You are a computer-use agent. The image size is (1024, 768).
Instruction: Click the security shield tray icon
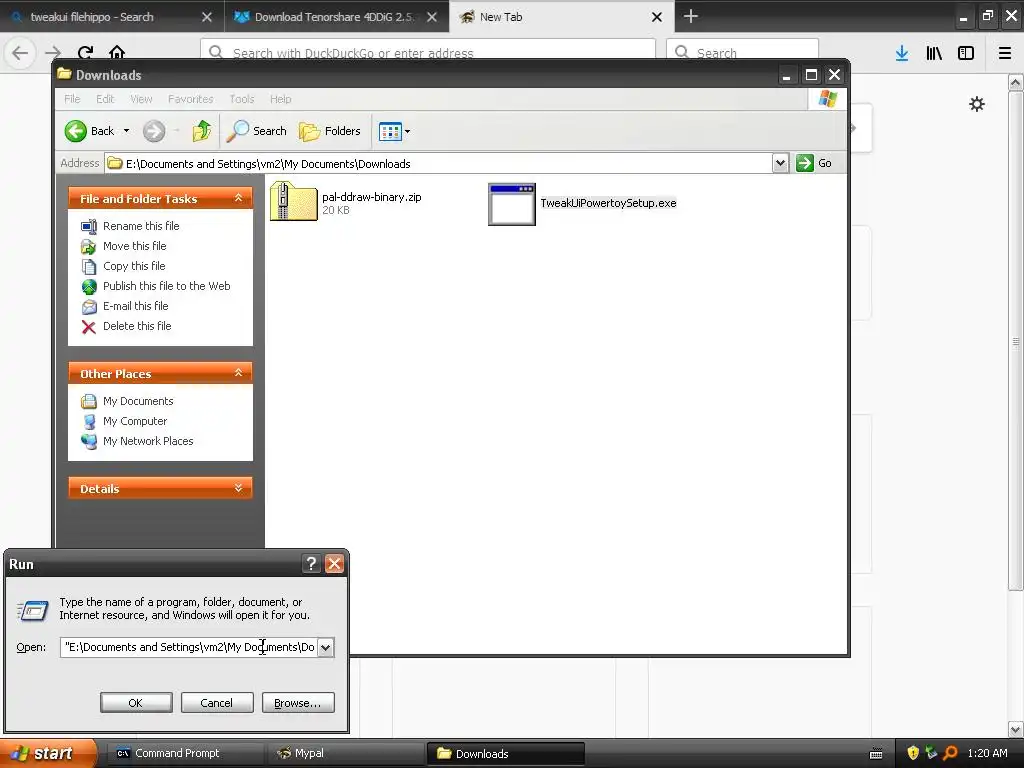tap(912, 753)
